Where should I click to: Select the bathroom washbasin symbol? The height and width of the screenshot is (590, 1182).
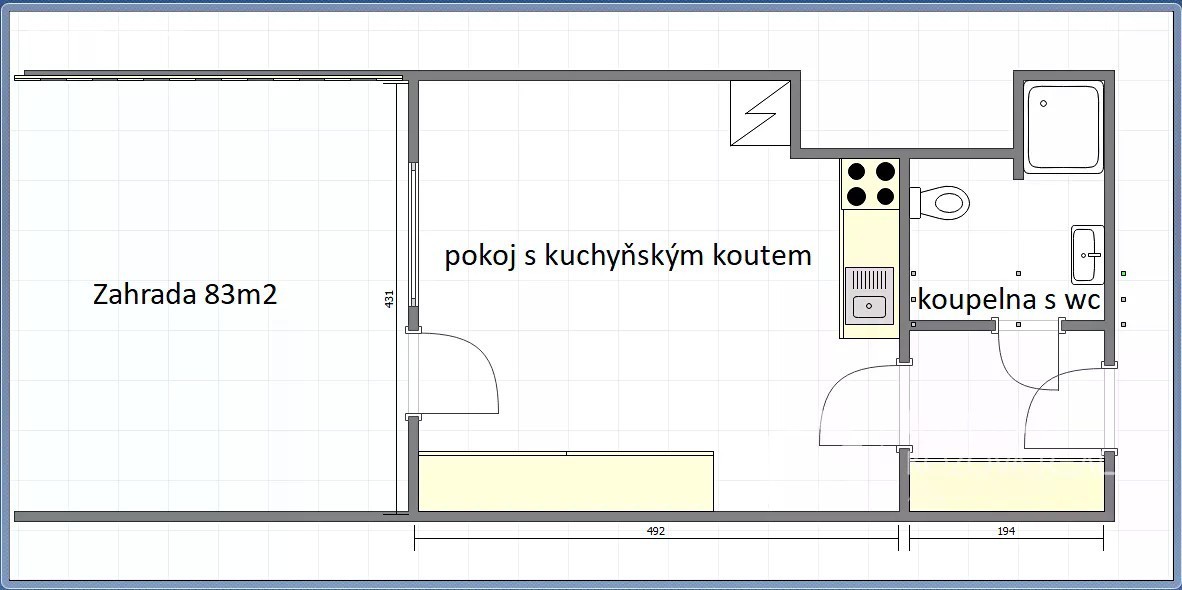click(x=1086, y=255)
